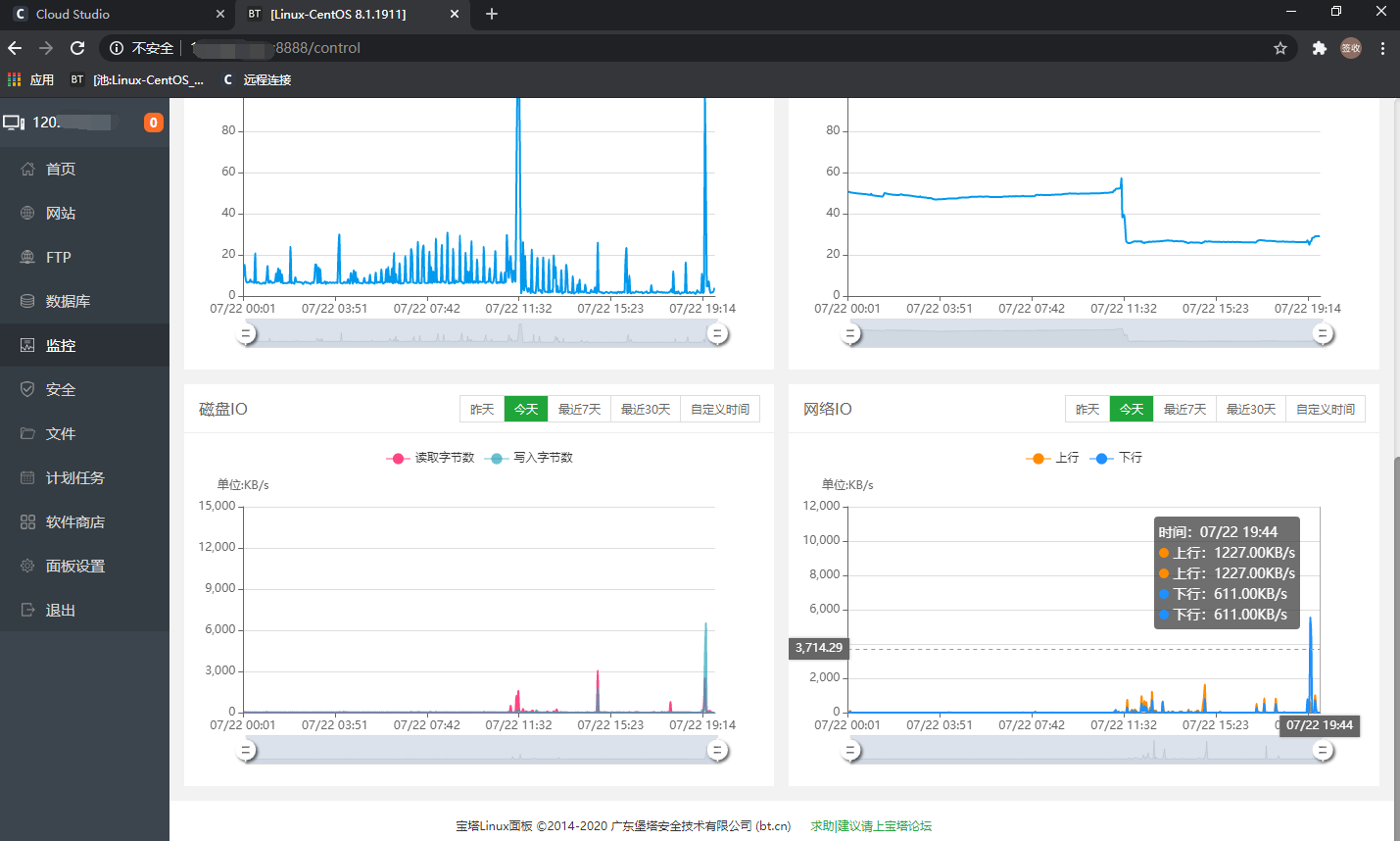Viewport: 1400px width, 841px height.
Task: Click the 磁盘IO panel title
Action: (x=223, y=409)
